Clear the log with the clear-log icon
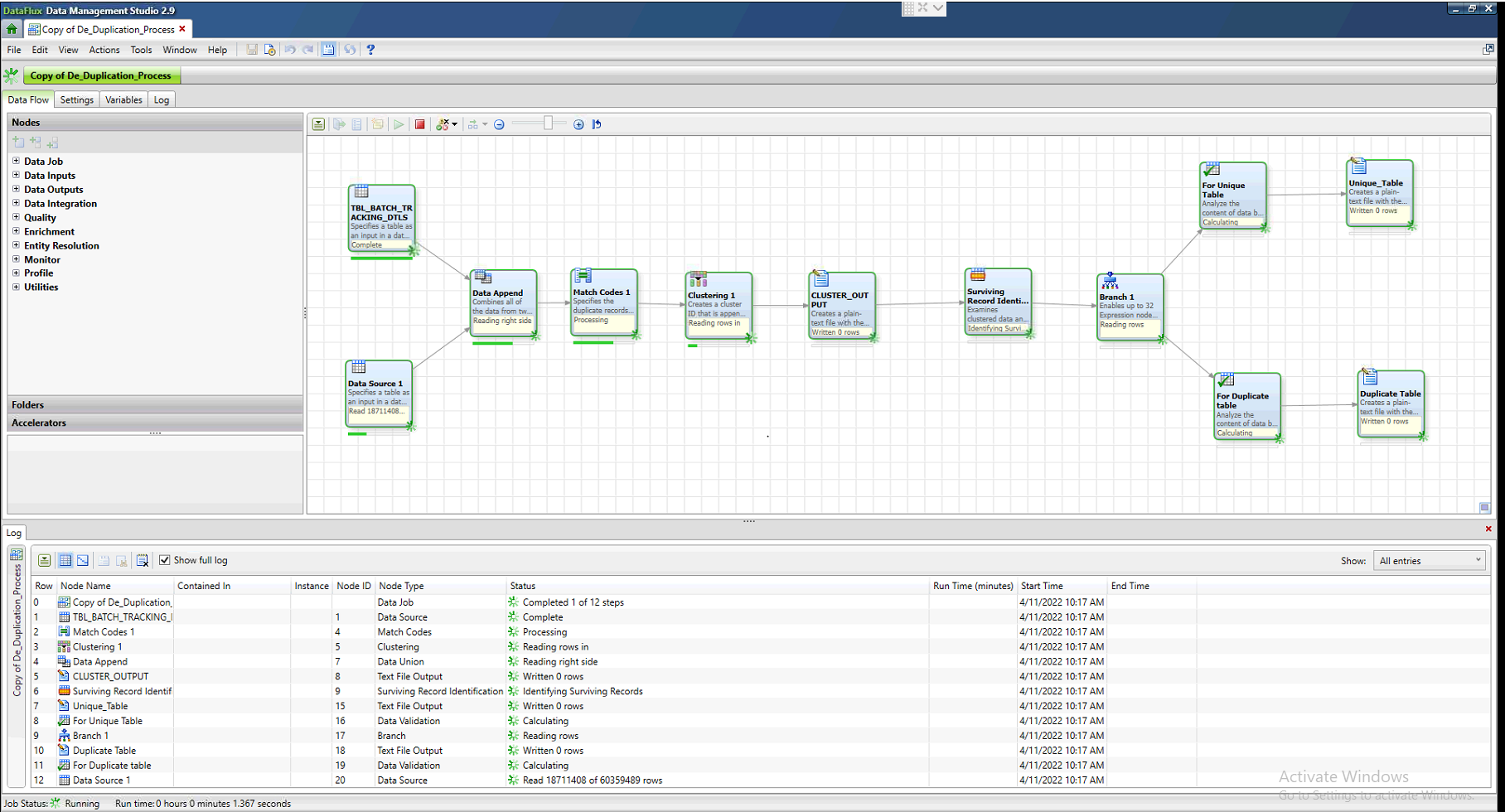 142,560
